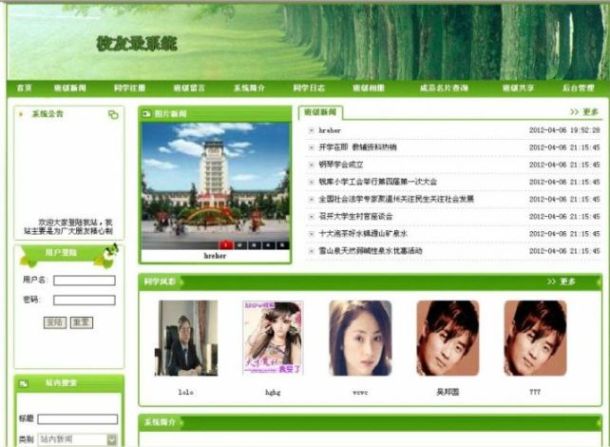Go to 后台管理 admin page
Image resolution: width=610 pixels, height=447 pixels.
(x=578, y=89)
